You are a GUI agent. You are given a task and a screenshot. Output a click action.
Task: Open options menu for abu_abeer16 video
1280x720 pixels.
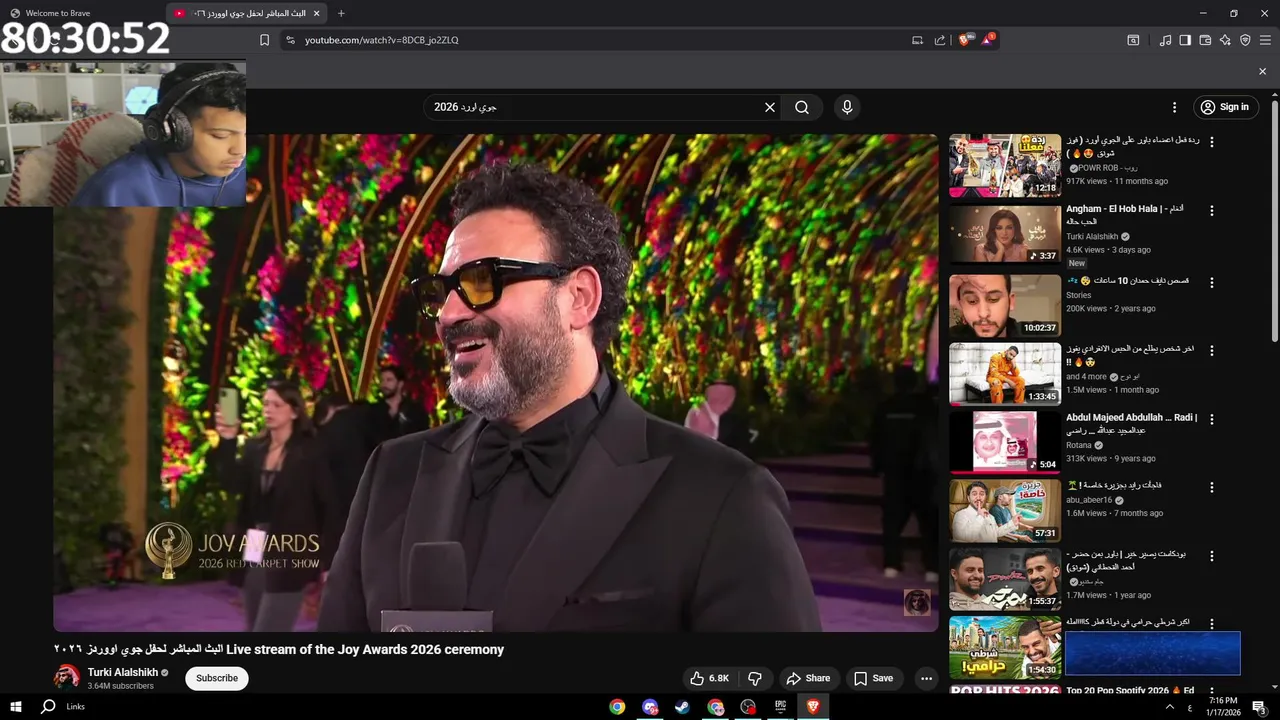click(x=1212, y=488)
